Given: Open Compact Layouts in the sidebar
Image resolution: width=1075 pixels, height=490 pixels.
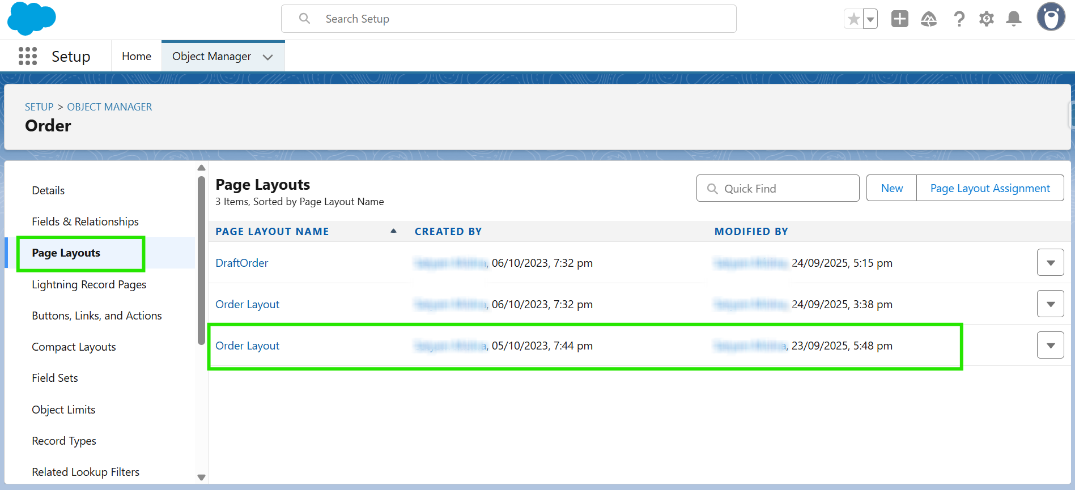Looking at the screenshot, I should pos(73,347).
